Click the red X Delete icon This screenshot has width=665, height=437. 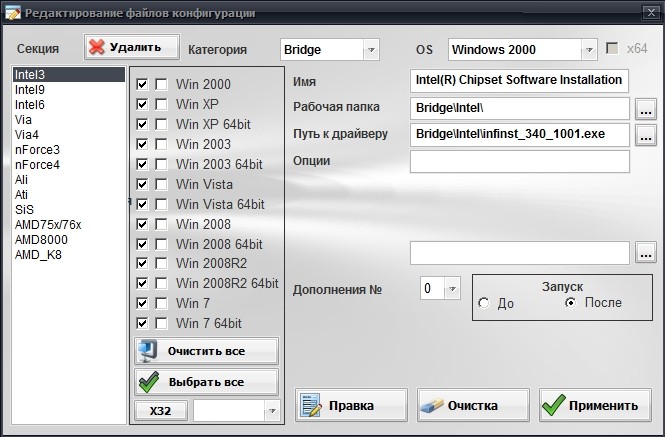click(97, 47)
